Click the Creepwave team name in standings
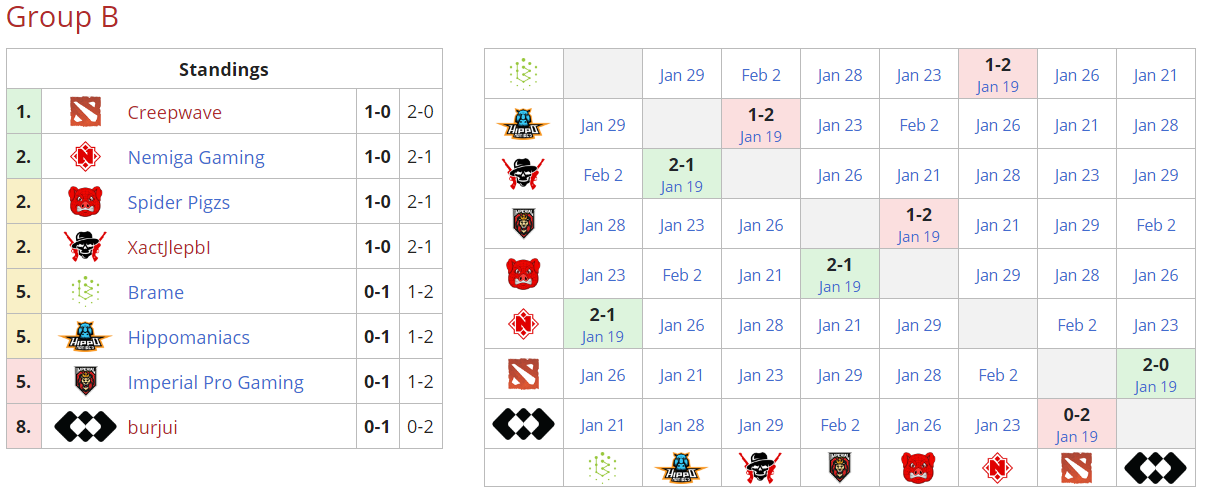The image size is (1207, 491). coord(174,112)
